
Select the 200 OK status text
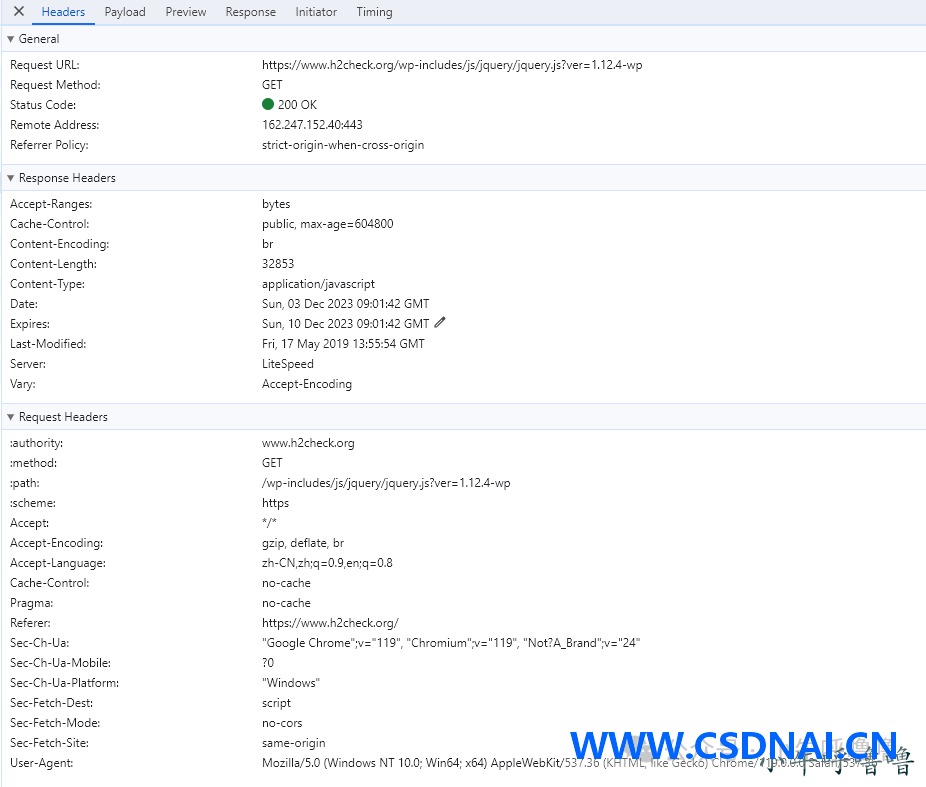click(x=297, y=105)
